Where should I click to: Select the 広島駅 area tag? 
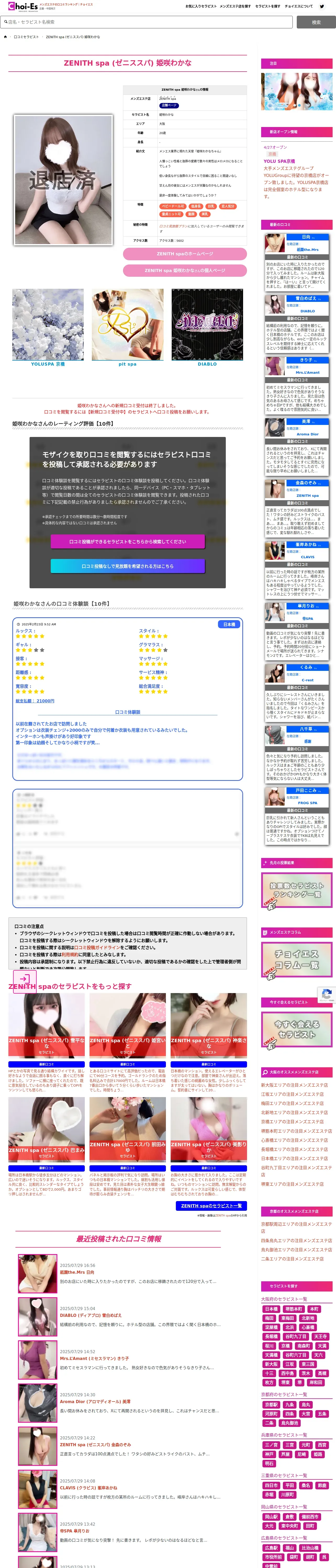coord(271,1548)
